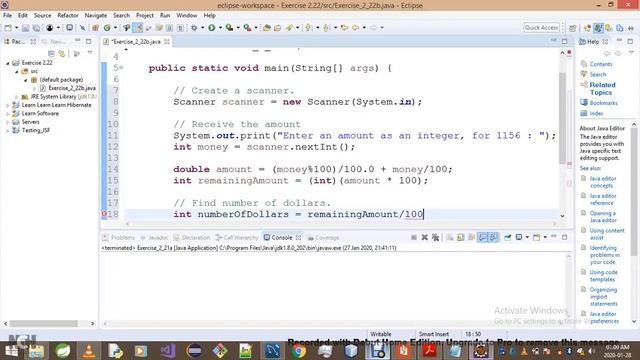Image resolution: width=640 pixels, height=360 pixels.
Task: Open Using code templates help link
Action: (x=603, y=276)
